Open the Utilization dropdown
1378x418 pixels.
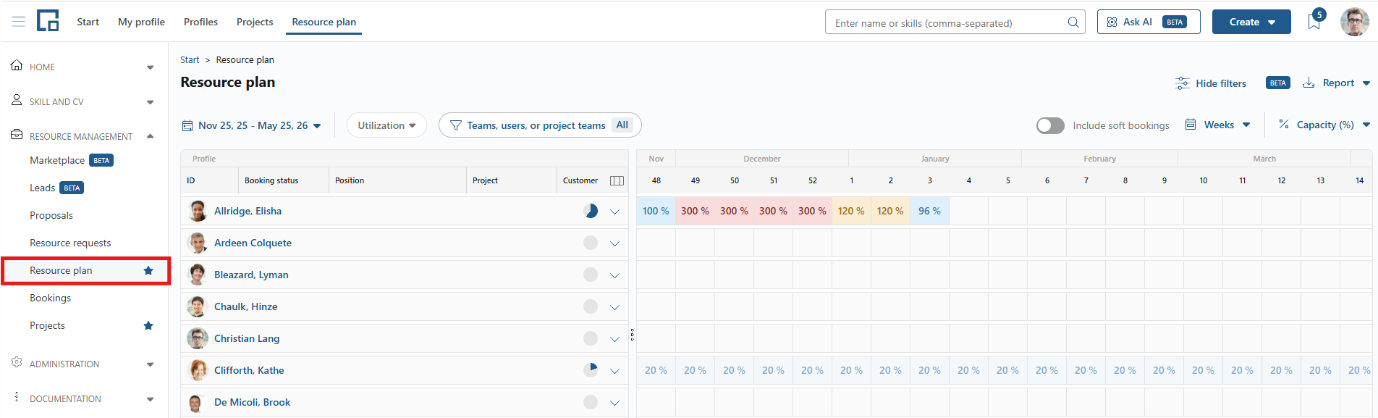[387, 126]
